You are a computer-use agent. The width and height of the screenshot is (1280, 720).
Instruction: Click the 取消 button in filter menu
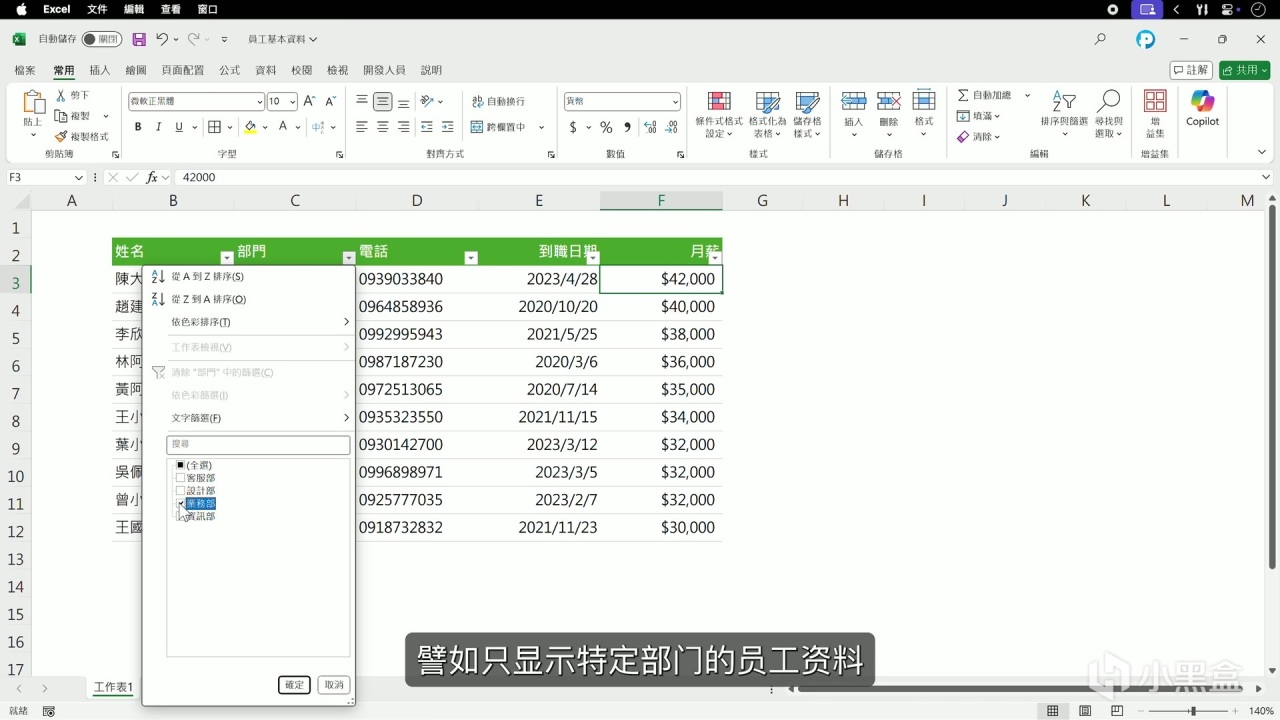coord(333,685)
